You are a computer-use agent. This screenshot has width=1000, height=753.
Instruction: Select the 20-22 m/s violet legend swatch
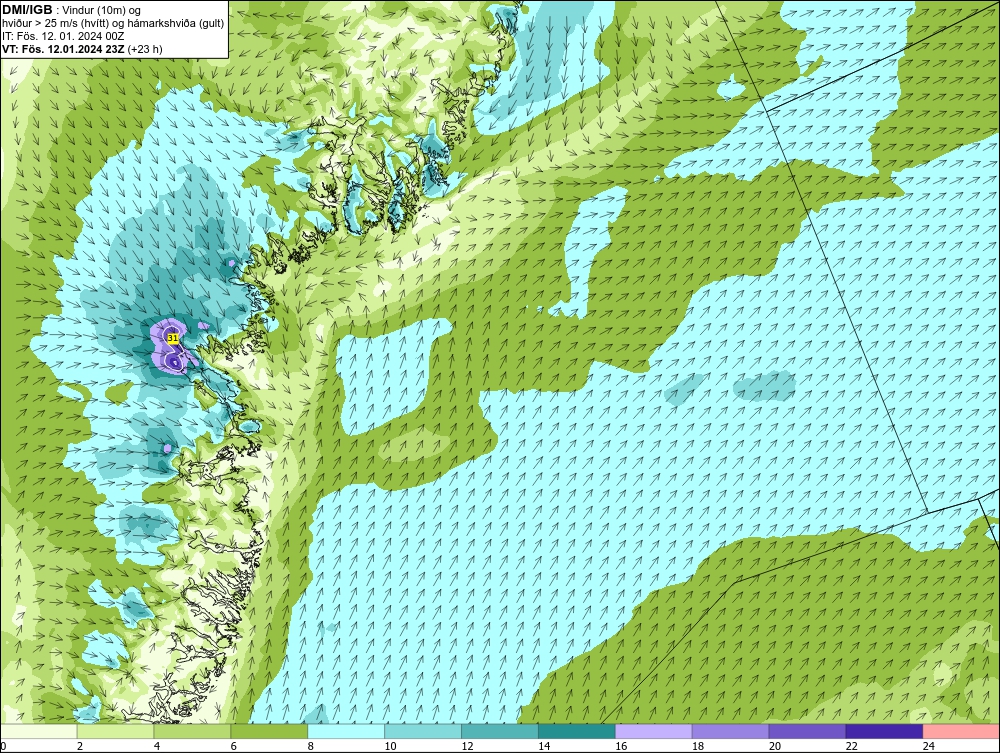807,731
